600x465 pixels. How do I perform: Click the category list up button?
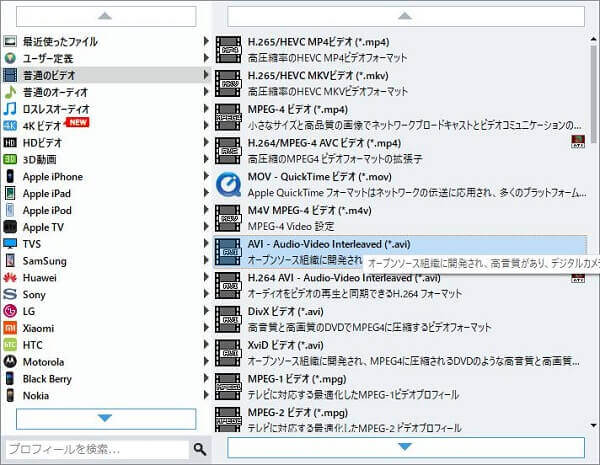106,16
